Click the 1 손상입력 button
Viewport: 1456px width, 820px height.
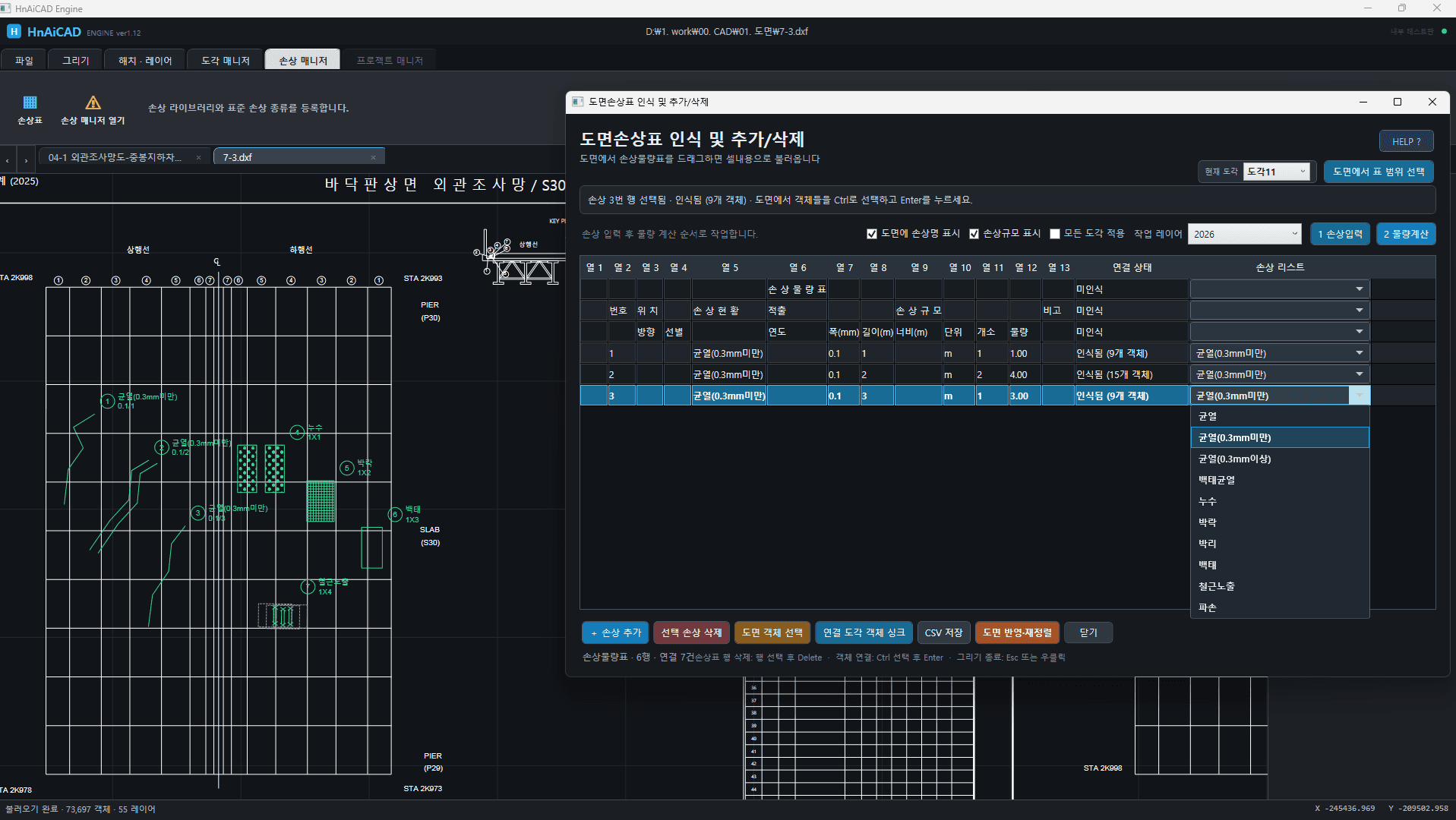coord(1341,234)
